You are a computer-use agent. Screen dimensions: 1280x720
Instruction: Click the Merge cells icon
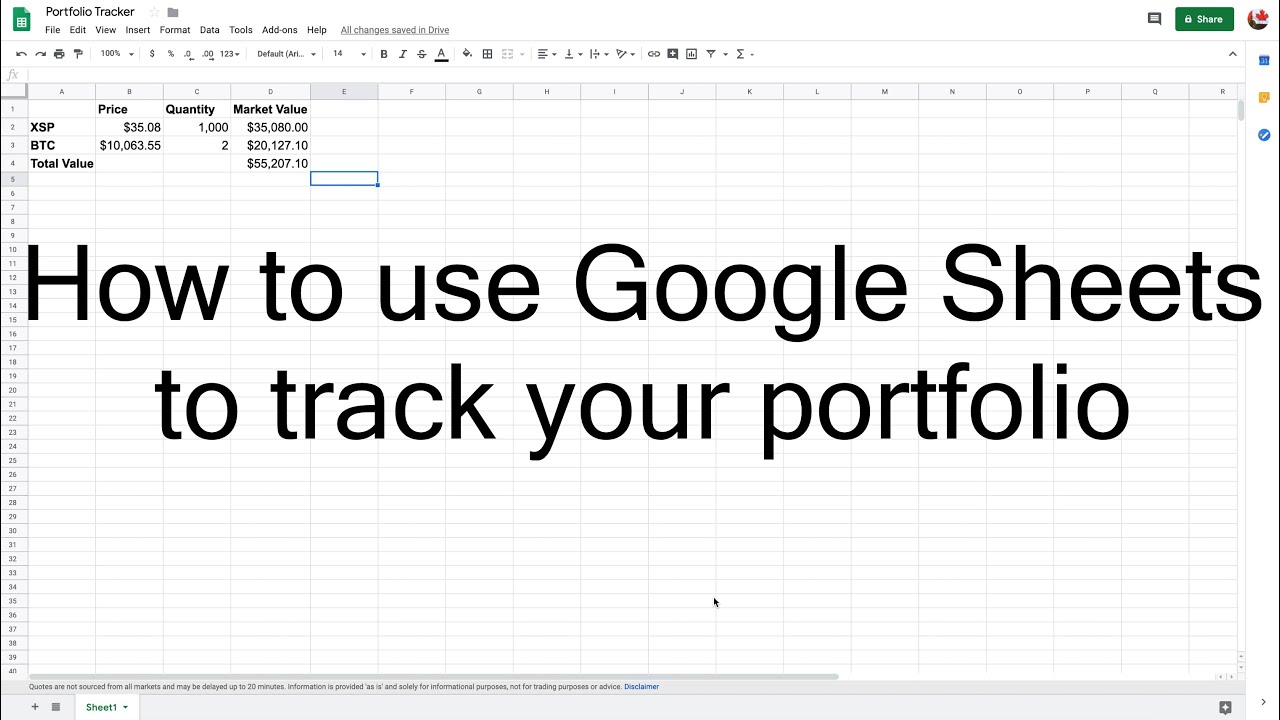(508, 54)
